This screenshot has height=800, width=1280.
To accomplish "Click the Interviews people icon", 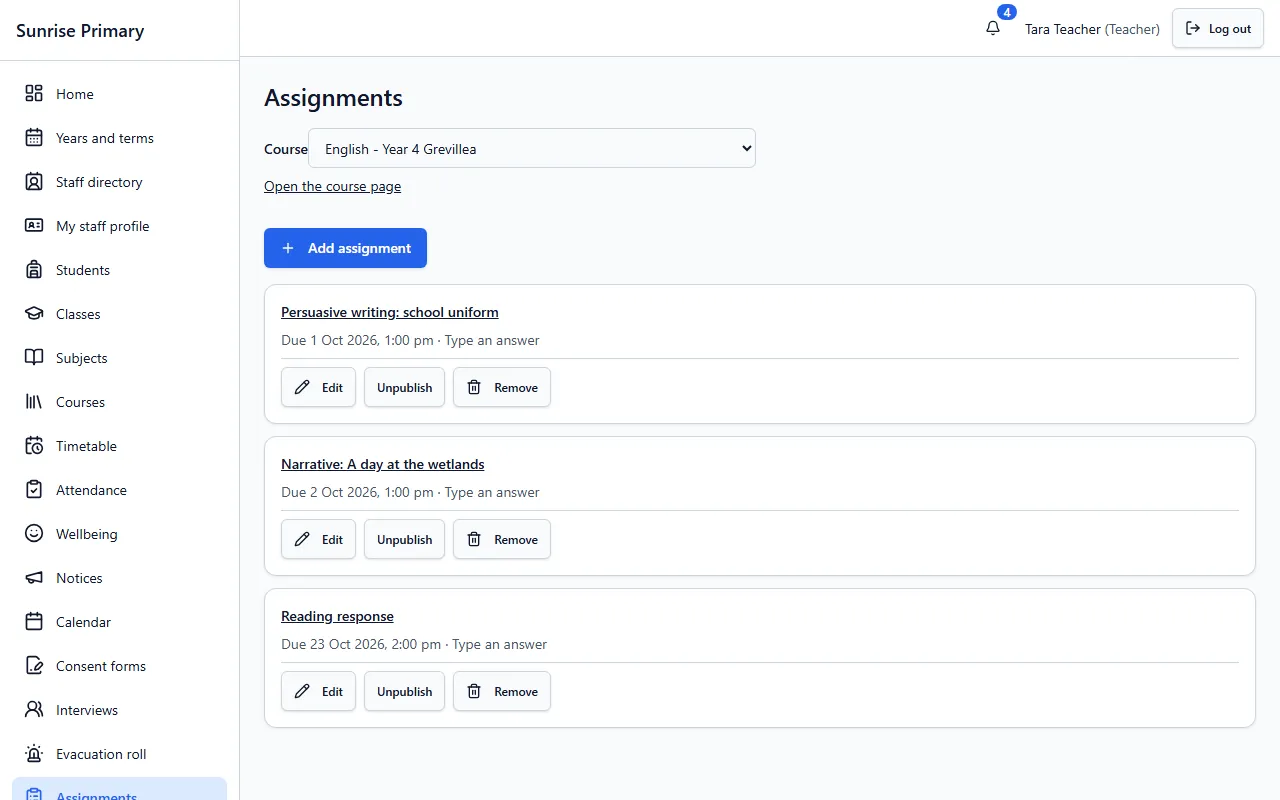I will [34, 710].
